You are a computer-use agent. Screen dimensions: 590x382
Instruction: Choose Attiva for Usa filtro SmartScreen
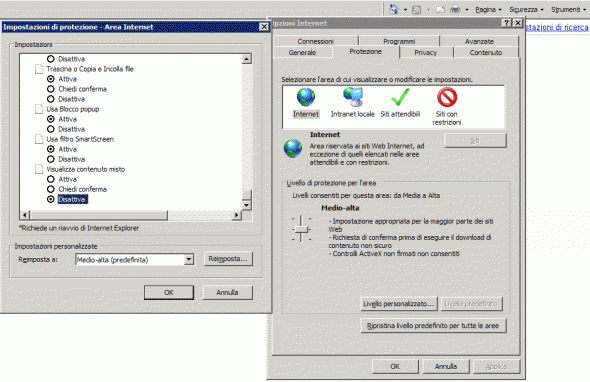point(51,149)
